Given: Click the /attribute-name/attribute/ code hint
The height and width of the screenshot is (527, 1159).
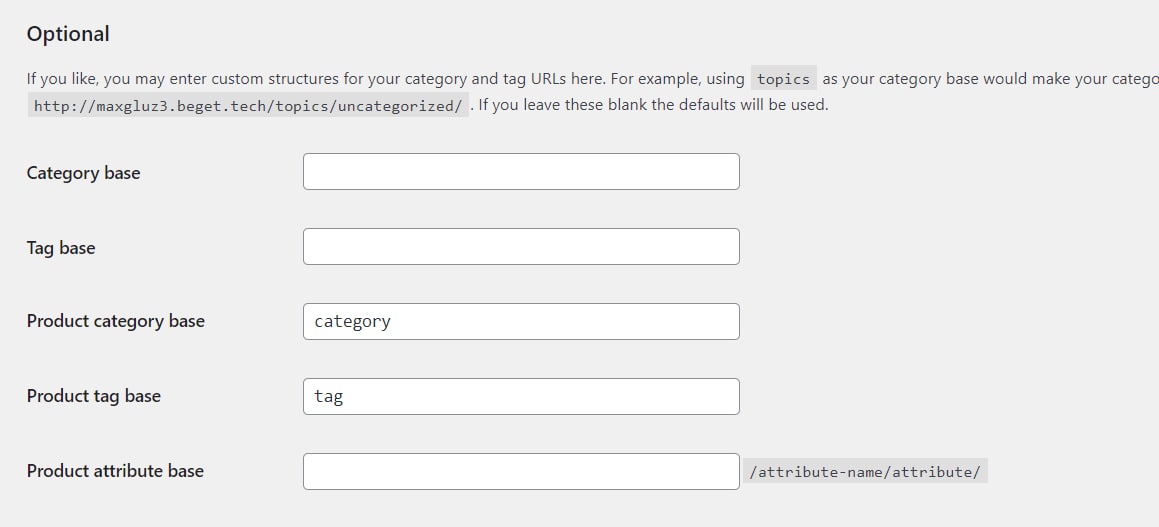Looking at the screenshot, I should (x=866, y=472).
